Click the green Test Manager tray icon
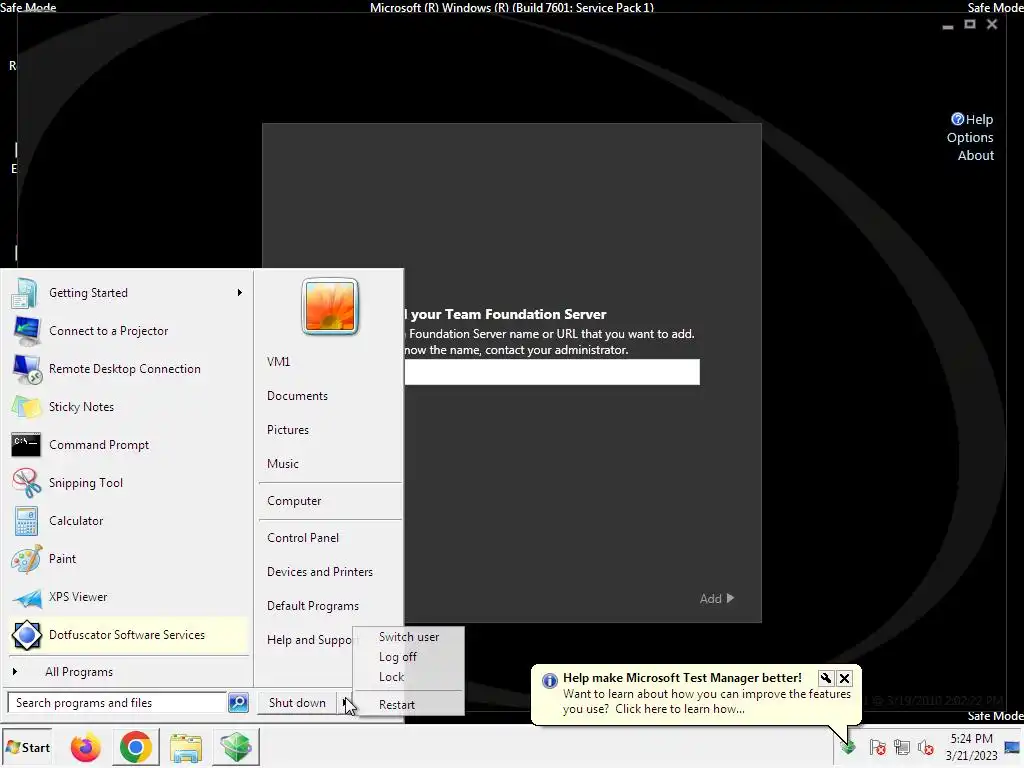 [x=848, y=748]
